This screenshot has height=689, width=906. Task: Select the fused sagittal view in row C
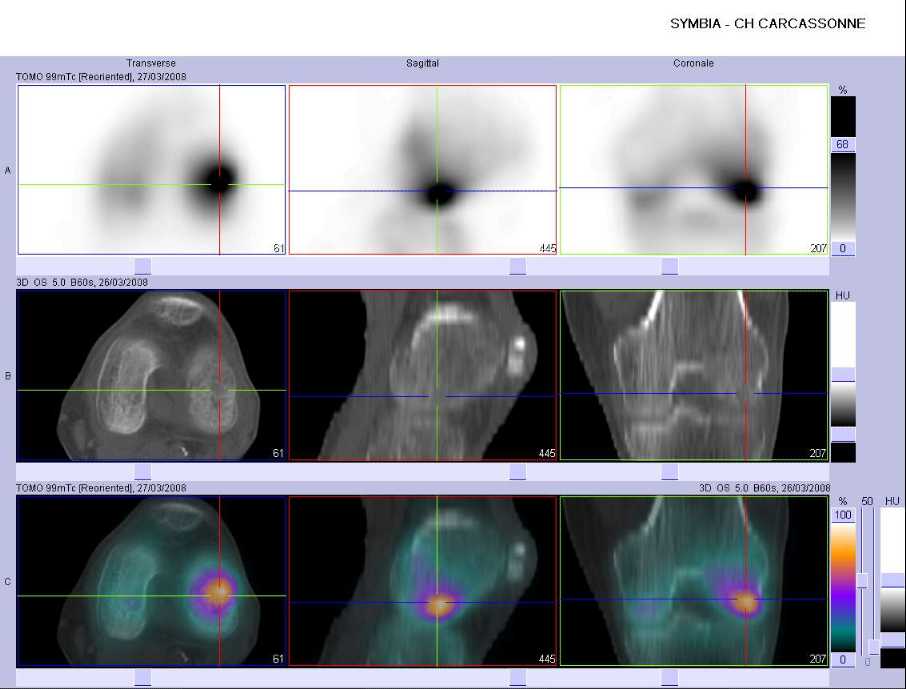[x=422, y=581]
